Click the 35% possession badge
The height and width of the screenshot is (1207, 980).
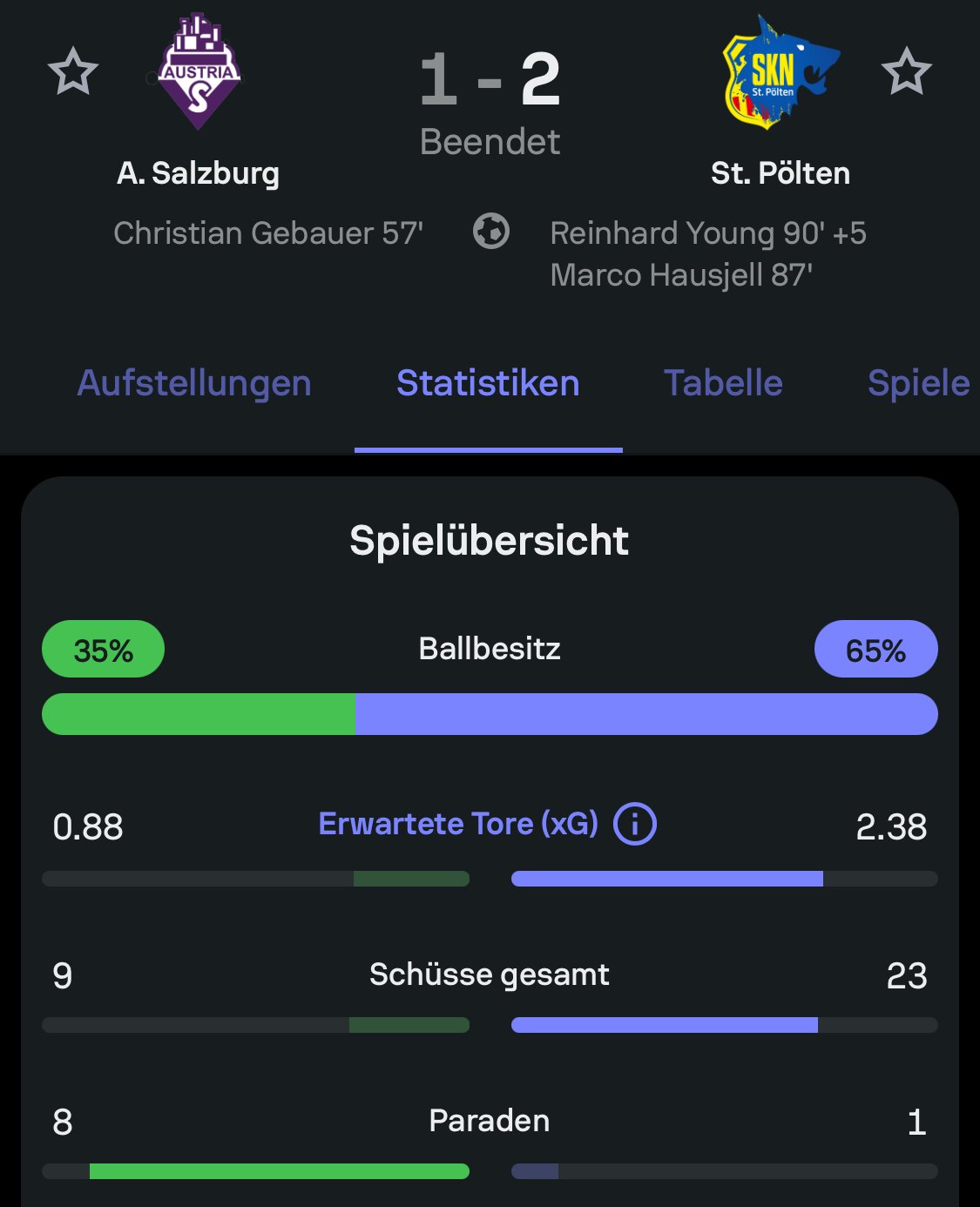coord(103,650)
